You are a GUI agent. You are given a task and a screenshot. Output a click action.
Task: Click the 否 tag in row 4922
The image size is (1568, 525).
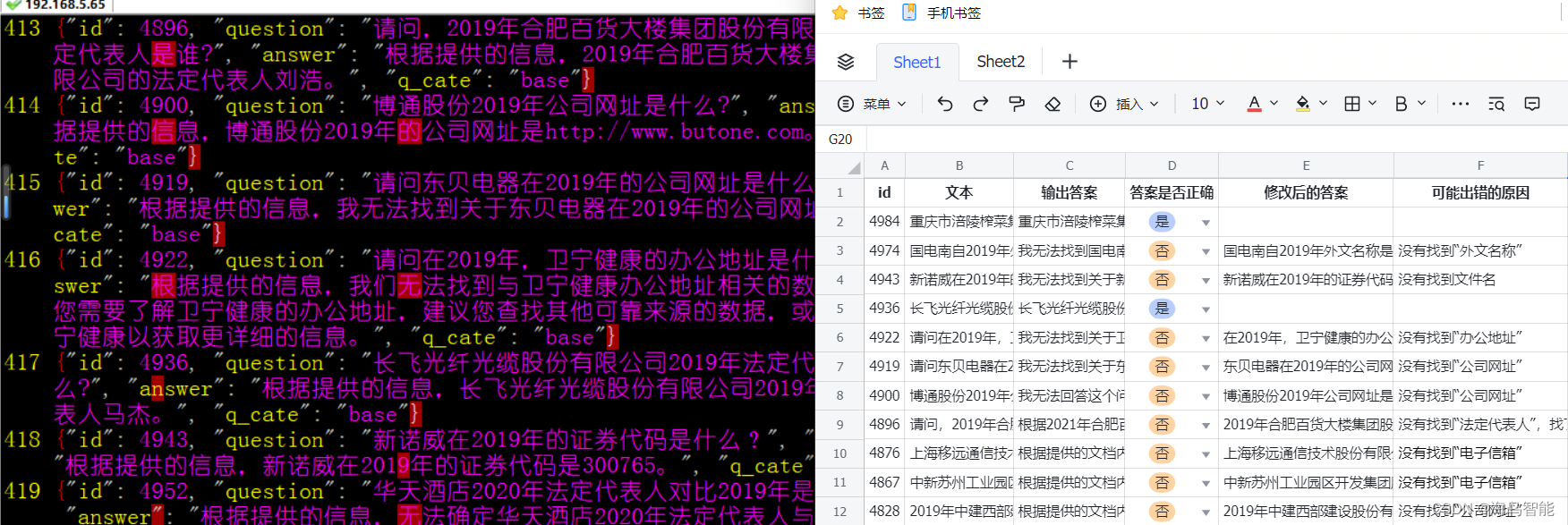pyautogui.click(x=1162, y=337)
